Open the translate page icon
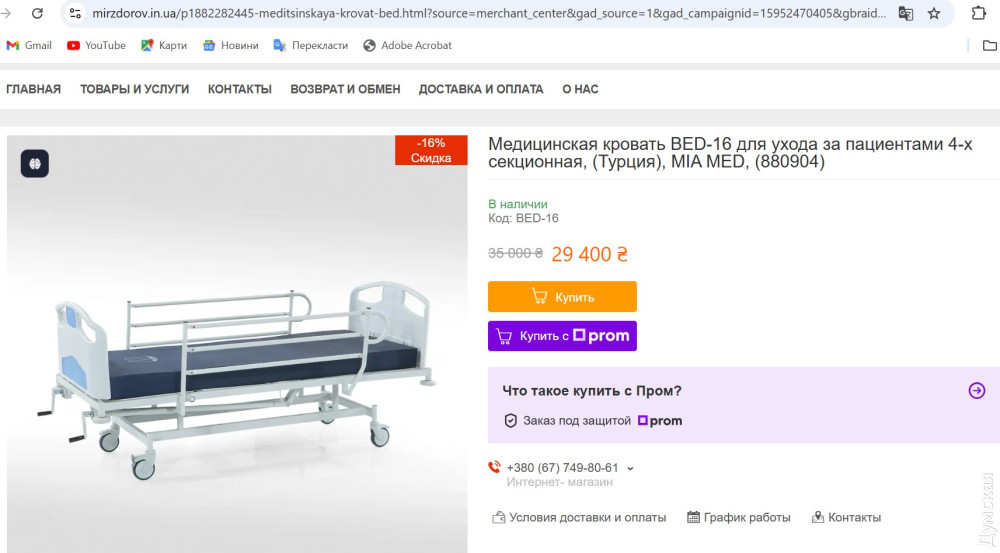 906,14
